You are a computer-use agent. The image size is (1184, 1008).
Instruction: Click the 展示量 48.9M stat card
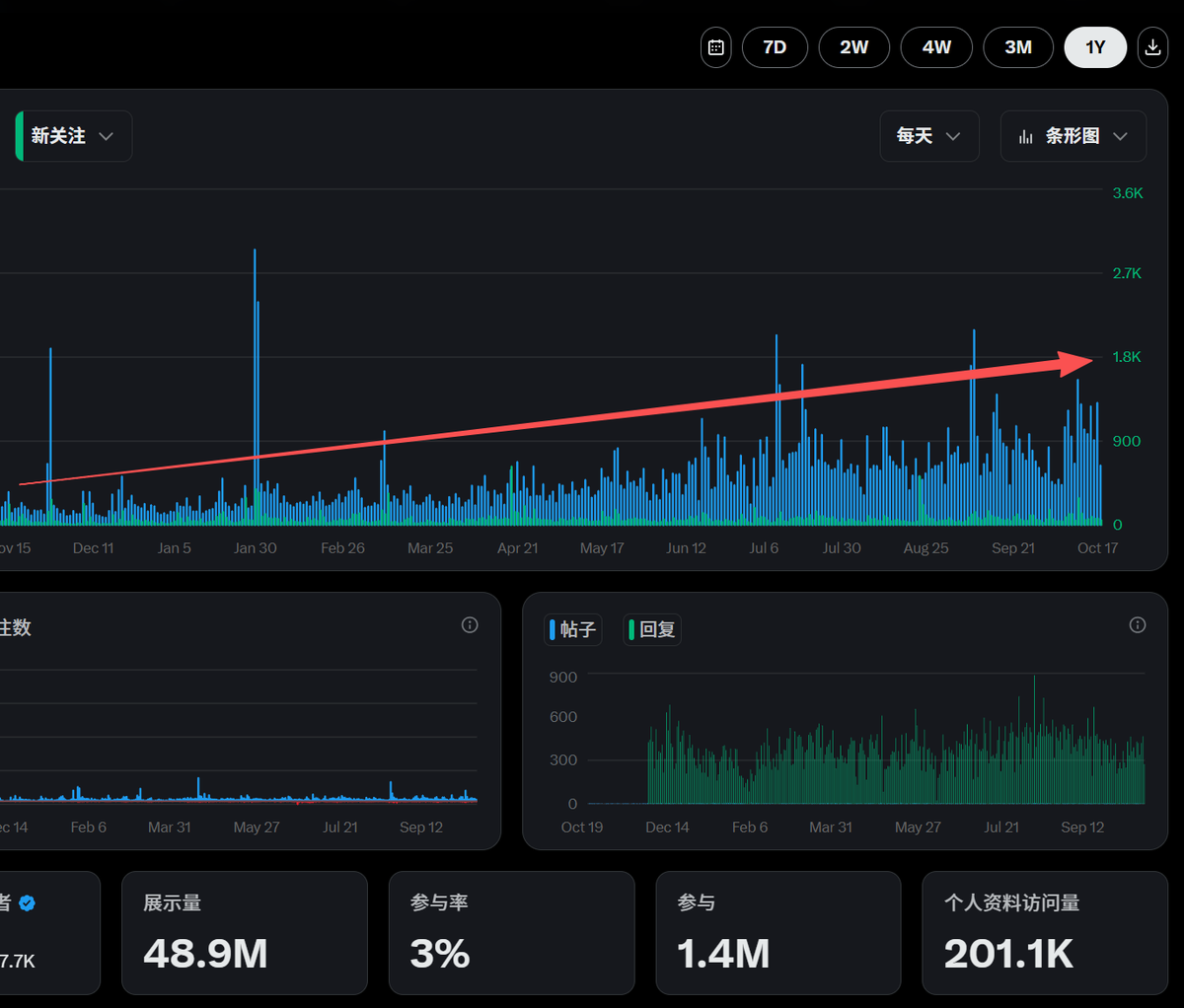245,932
